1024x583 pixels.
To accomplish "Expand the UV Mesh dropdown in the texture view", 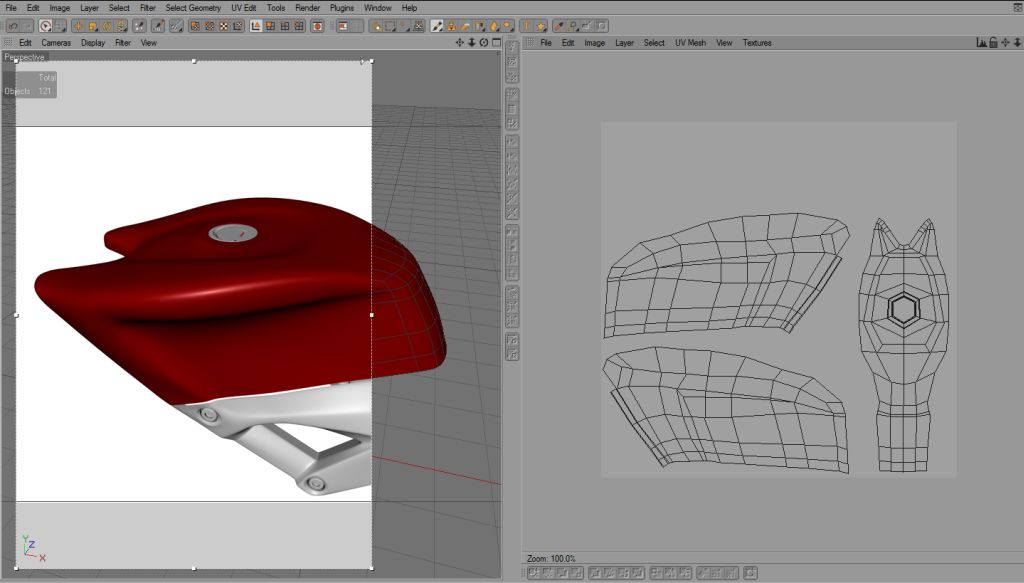I will (x=690, y=43).
